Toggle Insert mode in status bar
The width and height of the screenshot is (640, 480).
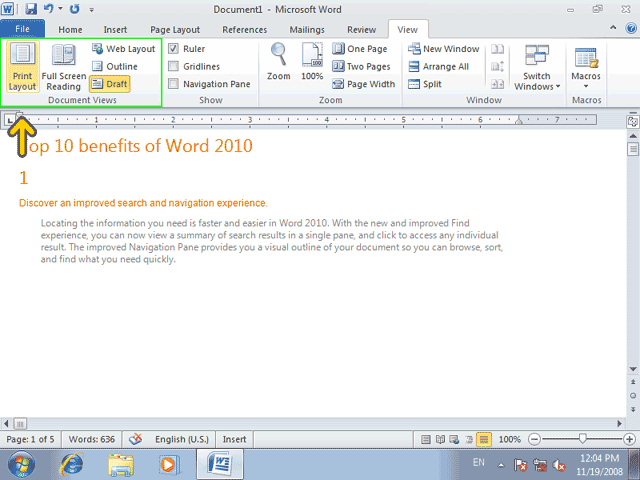(234, 439)
